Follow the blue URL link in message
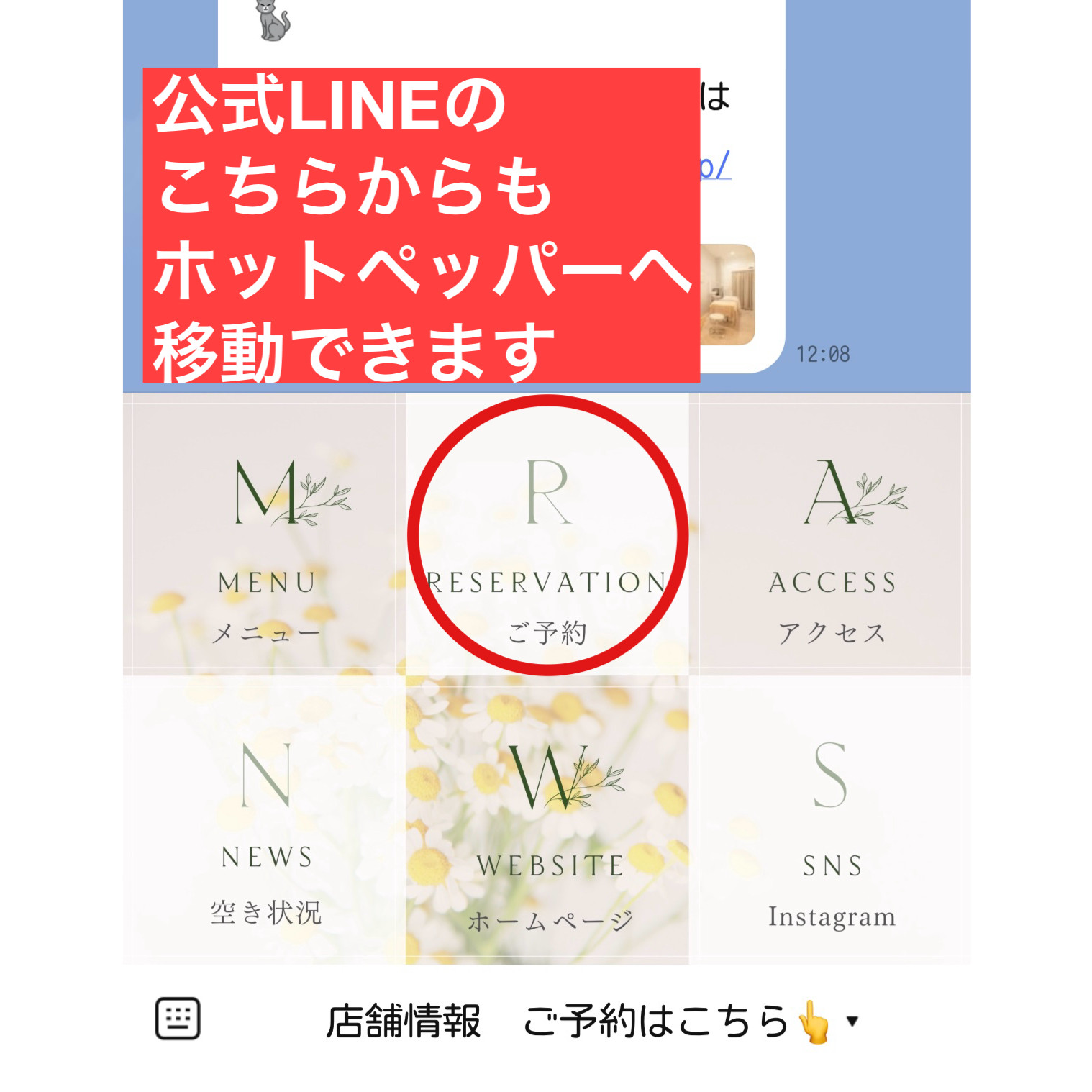This screenshot has height=1092, width=1092. [716, 165]
